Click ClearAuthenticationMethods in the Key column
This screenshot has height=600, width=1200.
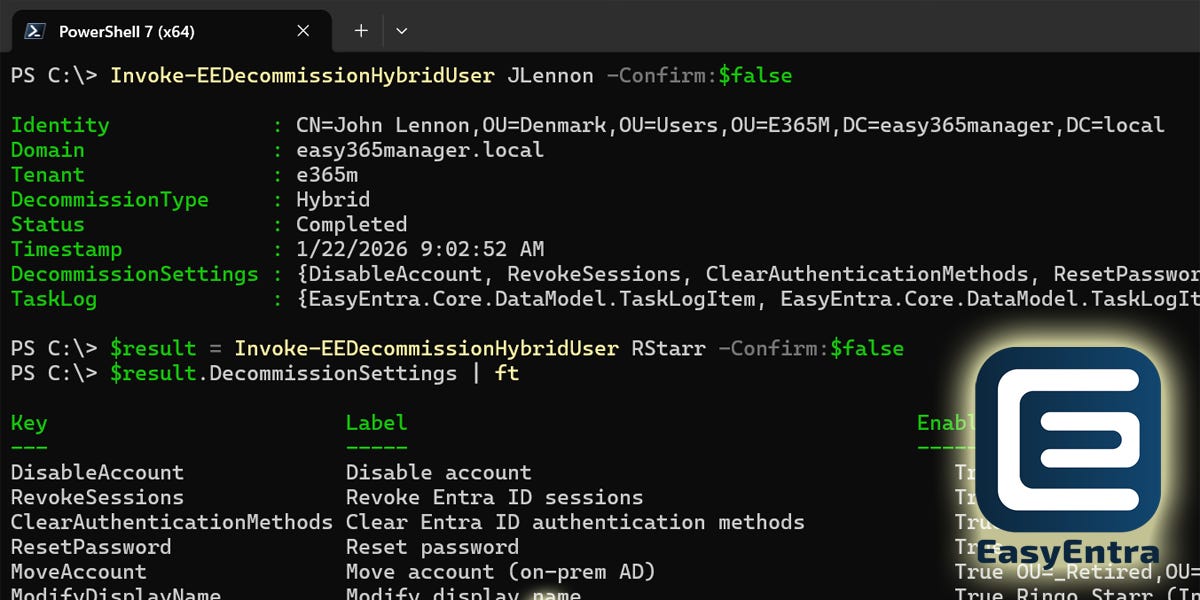pos(171,522)
